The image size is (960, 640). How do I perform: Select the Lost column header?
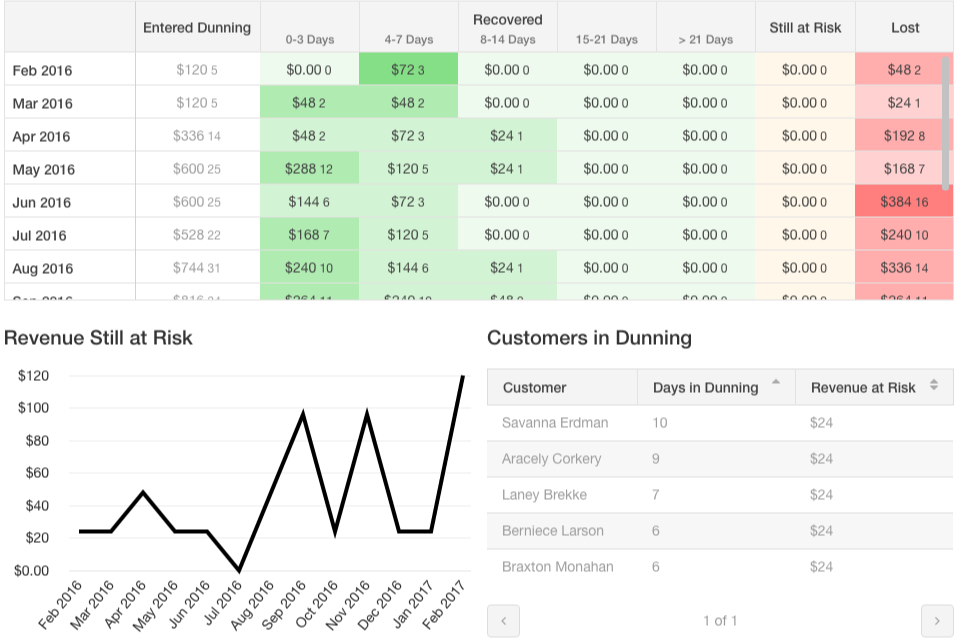(905, 27)
